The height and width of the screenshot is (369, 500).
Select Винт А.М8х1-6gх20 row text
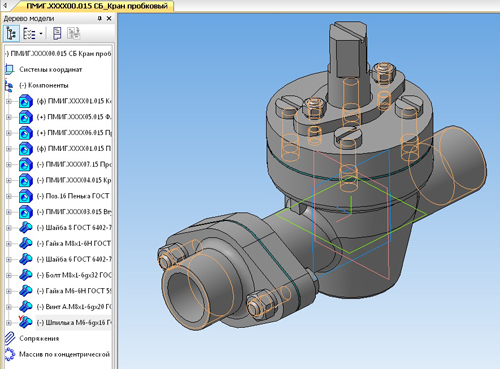click(74, 307)
